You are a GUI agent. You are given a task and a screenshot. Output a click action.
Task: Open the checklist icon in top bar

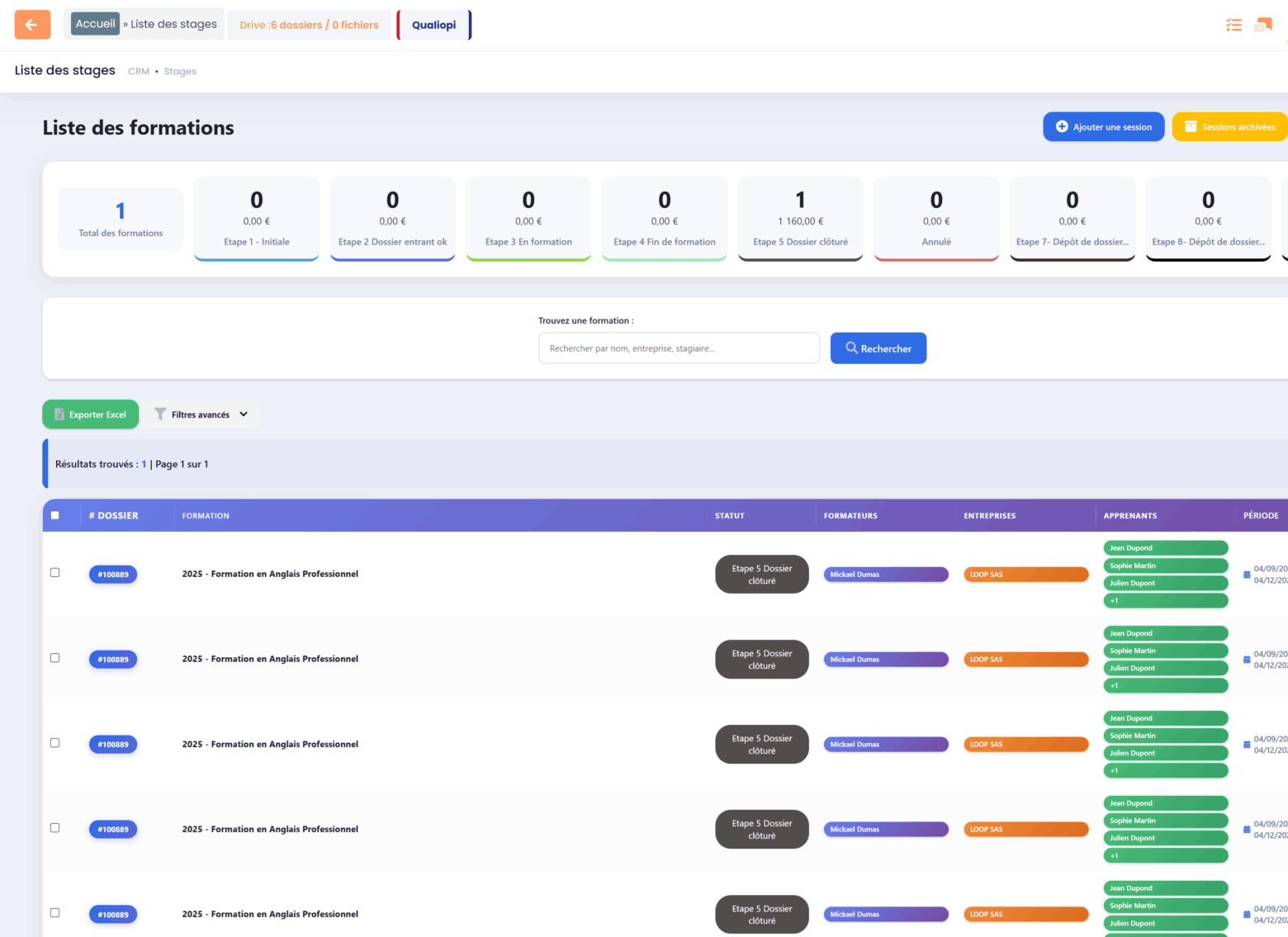pos(1234,25)
